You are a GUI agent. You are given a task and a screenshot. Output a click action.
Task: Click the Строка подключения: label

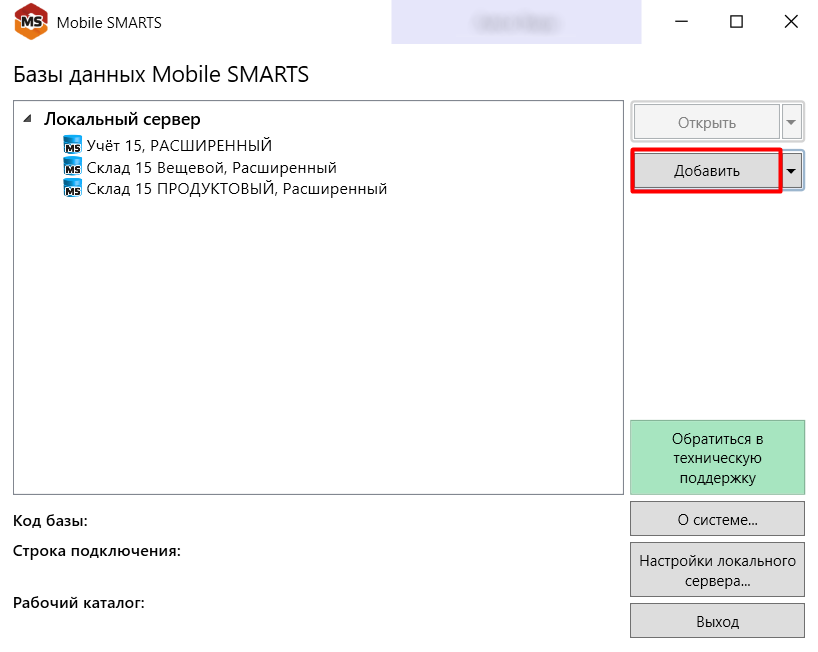click(97, 551)
